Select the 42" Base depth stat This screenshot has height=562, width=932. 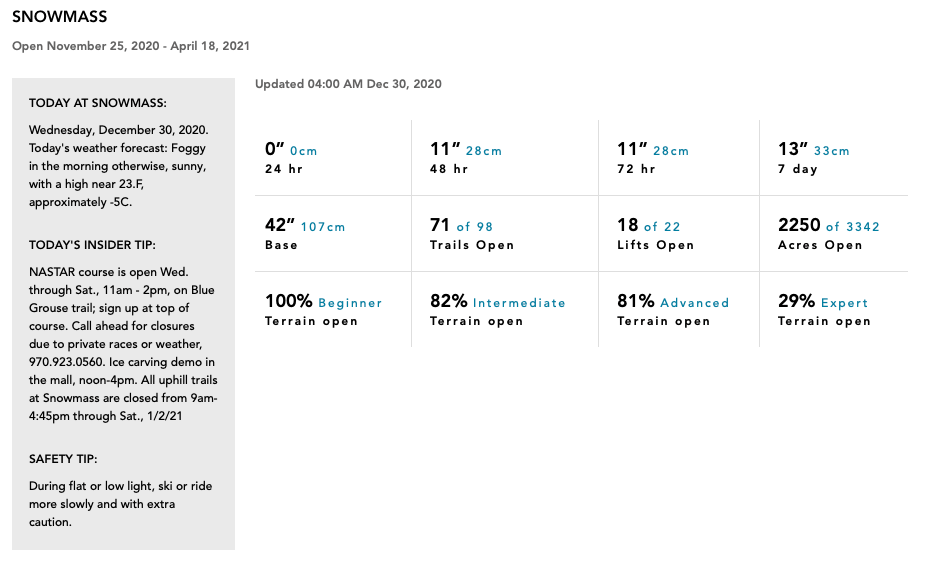(305, 233)
